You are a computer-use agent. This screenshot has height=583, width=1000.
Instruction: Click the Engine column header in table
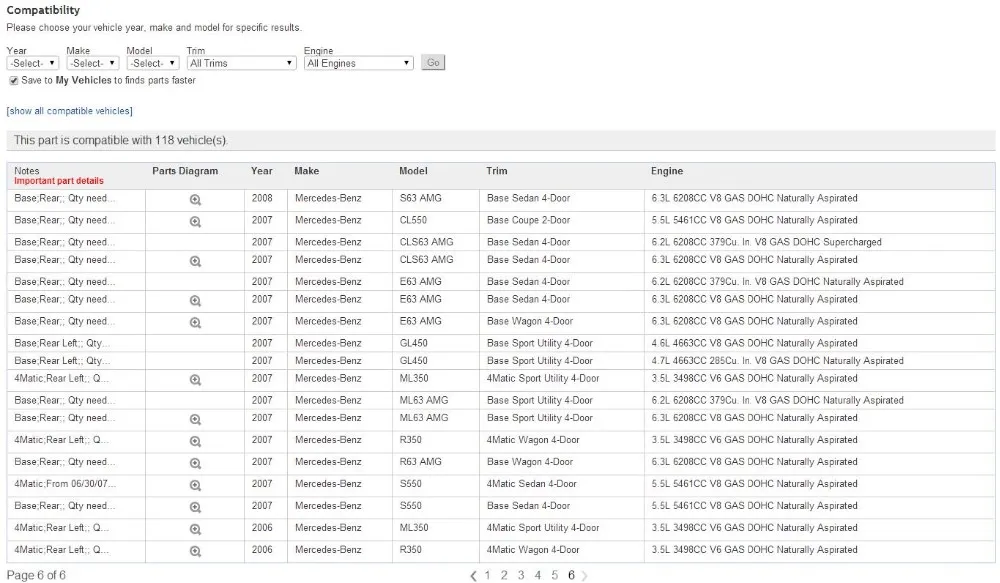coord(667,171)
